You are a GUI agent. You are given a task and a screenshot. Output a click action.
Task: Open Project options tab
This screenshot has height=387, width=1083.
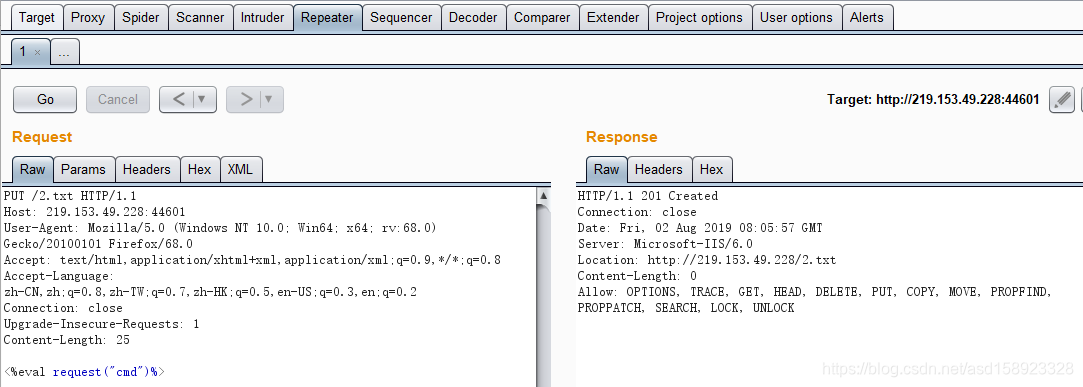(699, 17)
